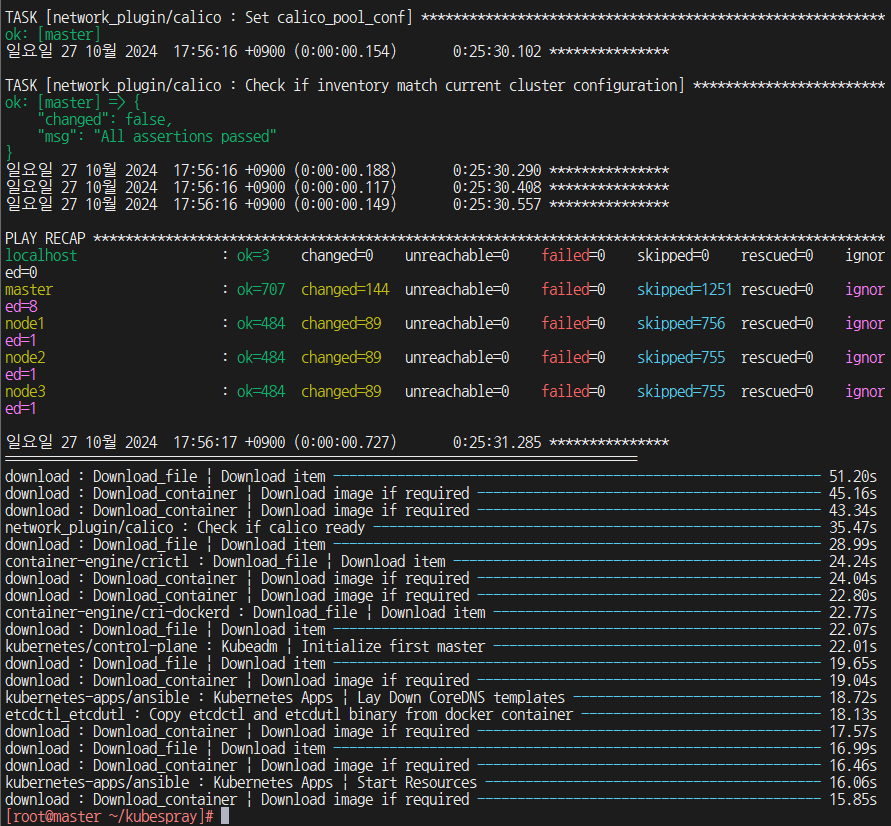891x826 pixels.
Task: Click 'network_plugin/calico : Check if calico ready' line
Action: [185, 528]
